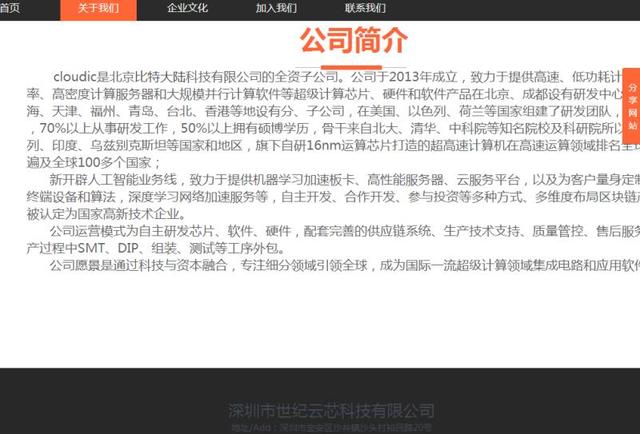Navigate to 联系我们 page
640x434 pixels.
pyautogui.click(x=365, y=8)
